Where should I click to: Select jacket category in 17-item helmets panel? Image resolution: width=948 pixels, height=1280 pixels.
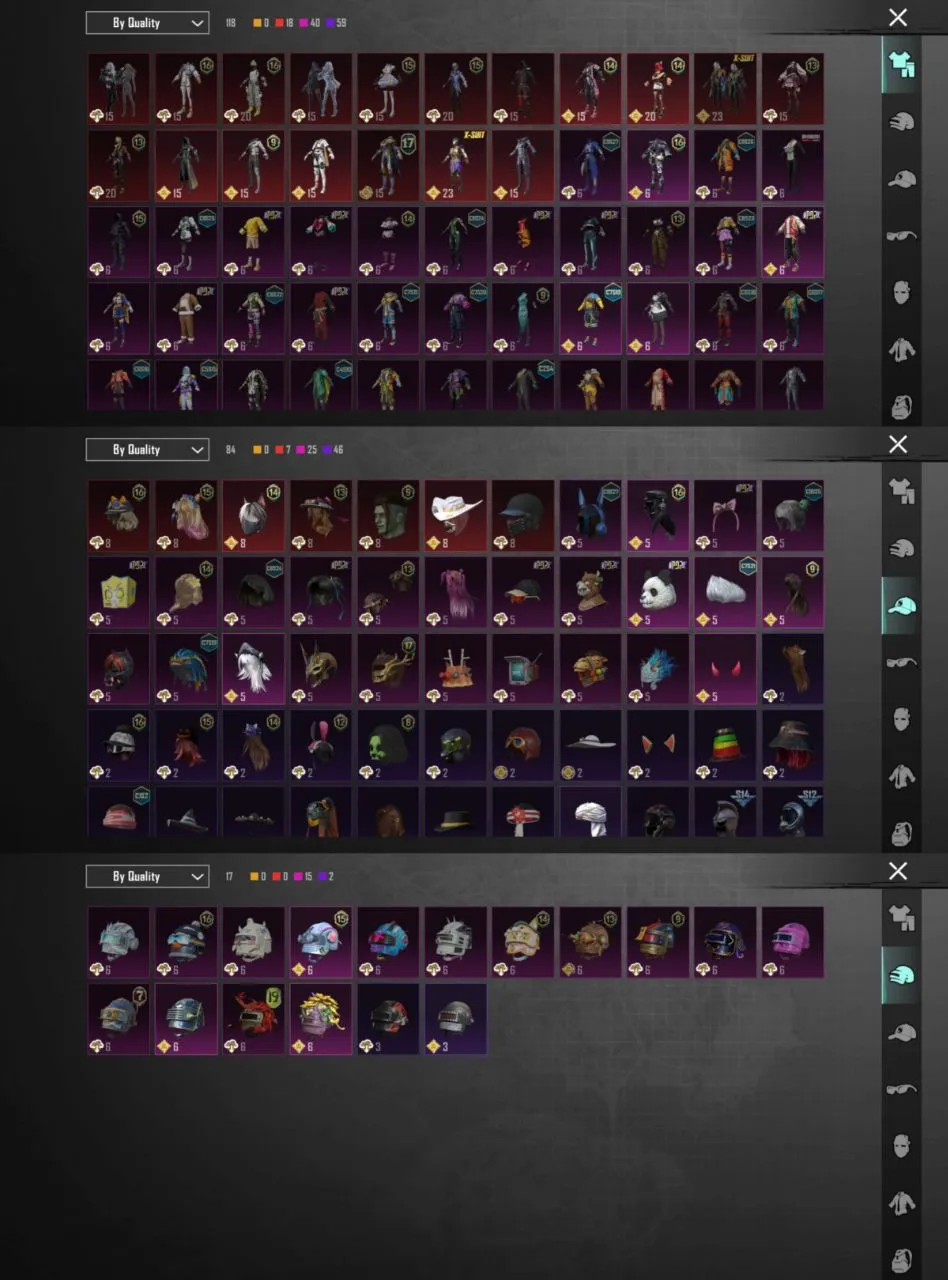pyautogui.click(x=901, y=1203)
